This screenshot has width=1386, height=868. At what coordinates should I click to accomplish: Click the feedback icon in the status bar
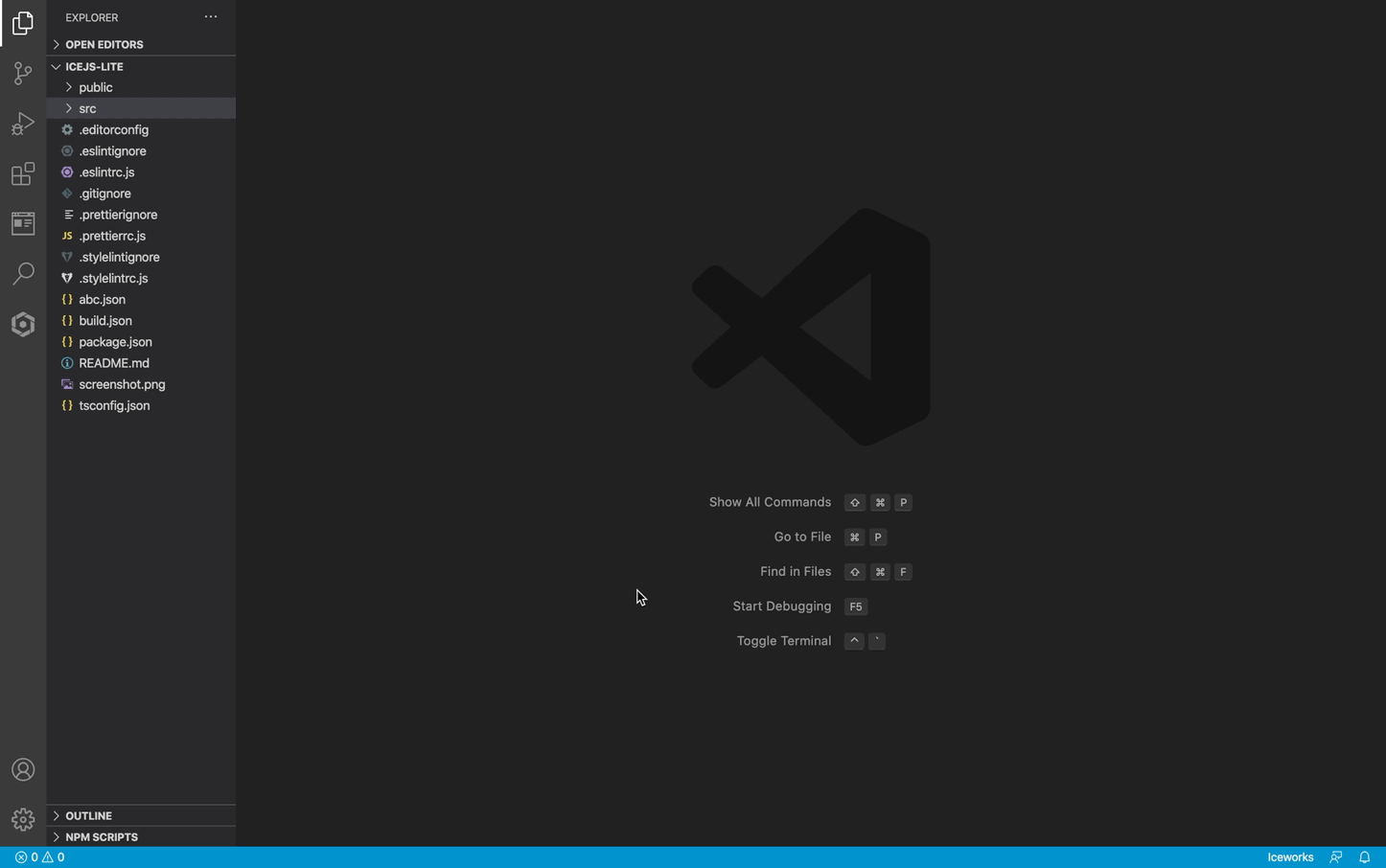[1335, 857]
